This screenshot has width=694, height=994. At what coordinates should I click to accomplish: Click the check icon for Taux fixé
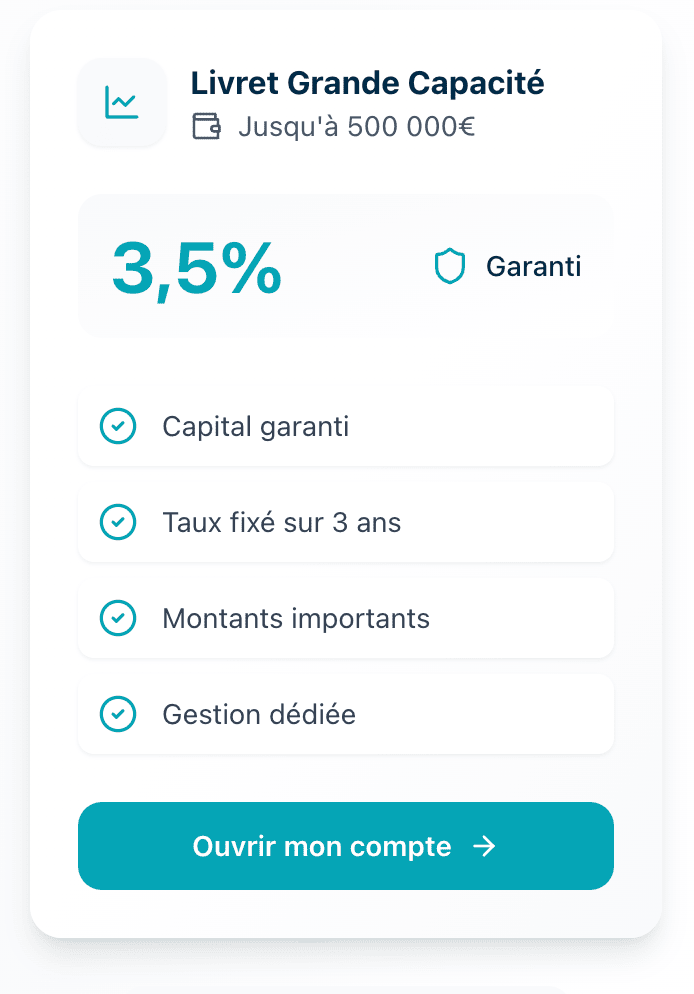pos(118,522)
